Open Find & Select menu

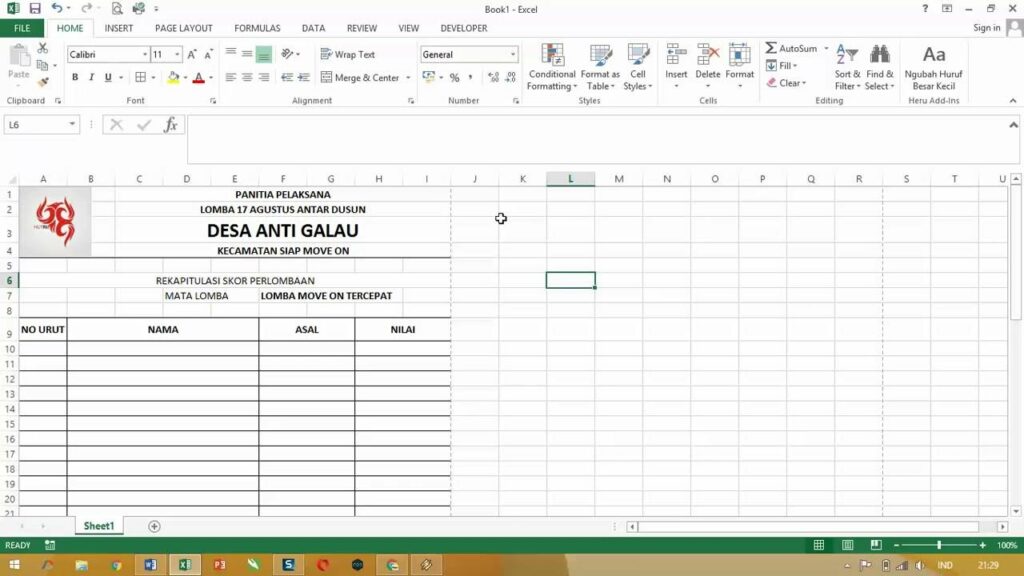[x=880, y=67]
